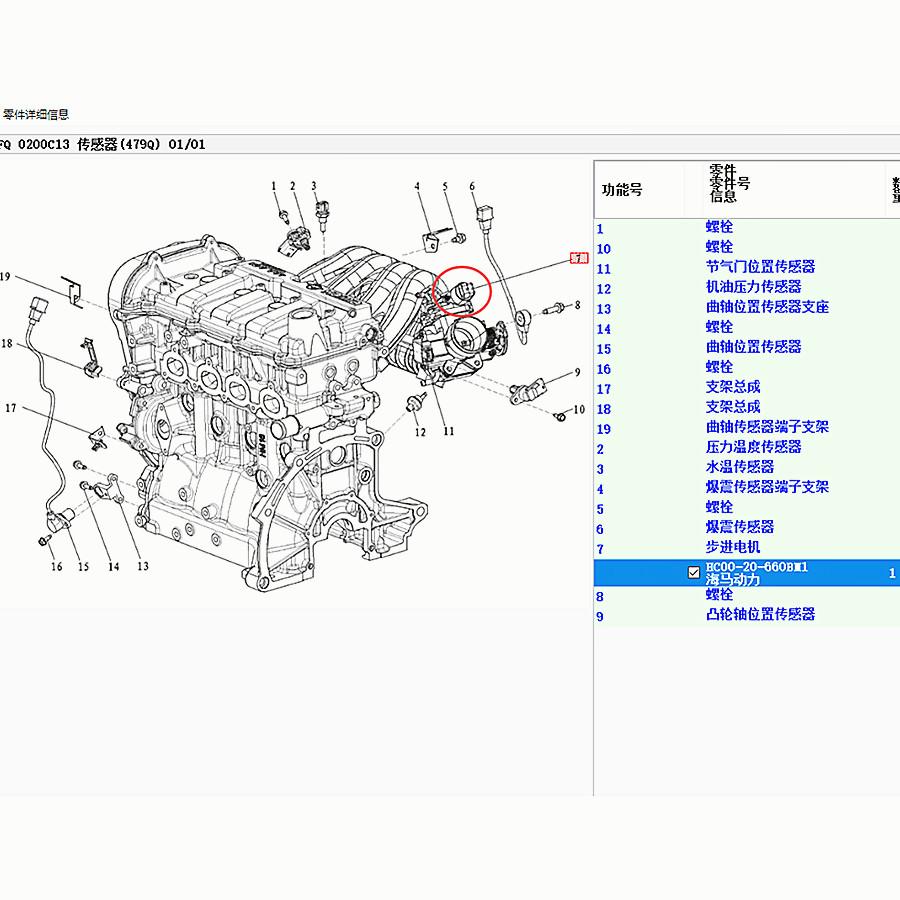Click callout number 4 on the diagram
The width and height of the screenshot is (900, 900).
[x=417, y=186]
